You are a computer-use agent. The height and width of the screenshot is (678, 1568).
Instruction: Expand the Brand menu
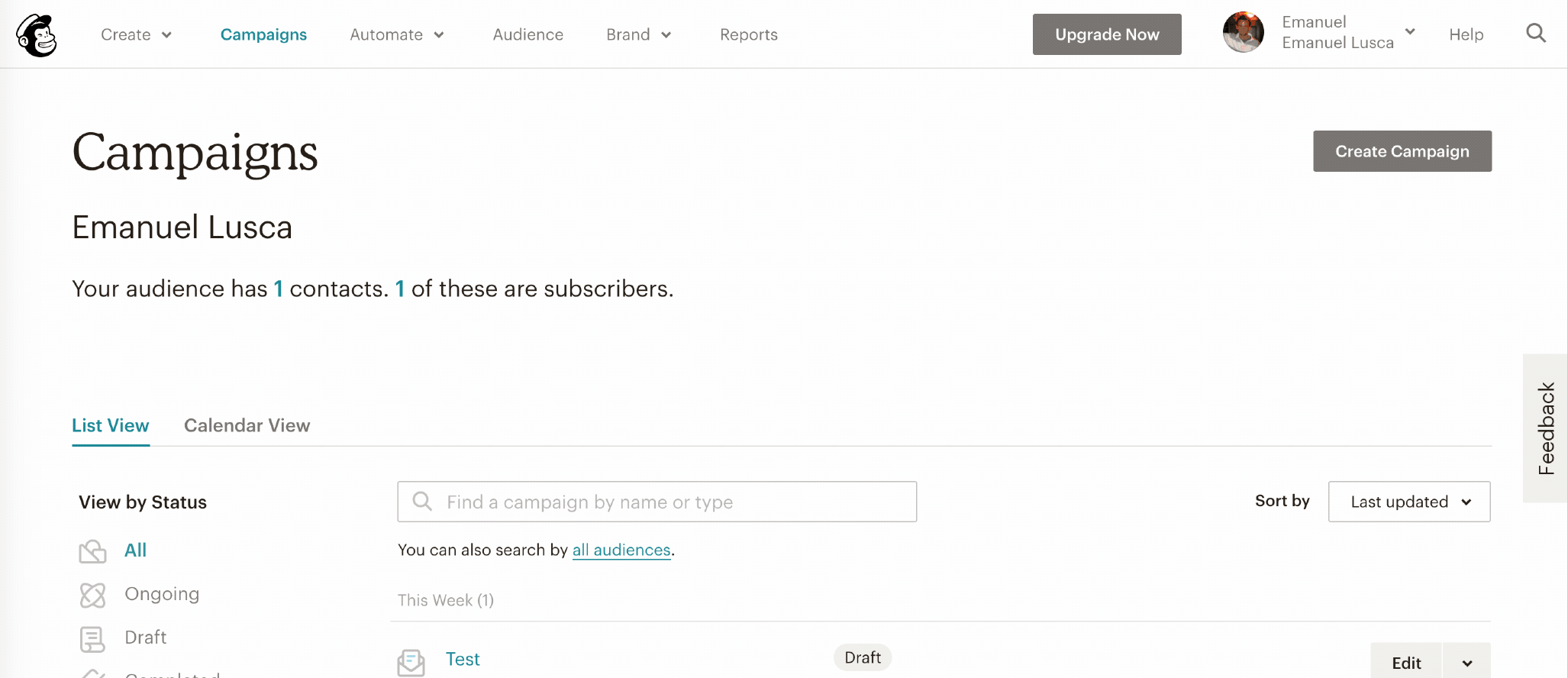639,34
